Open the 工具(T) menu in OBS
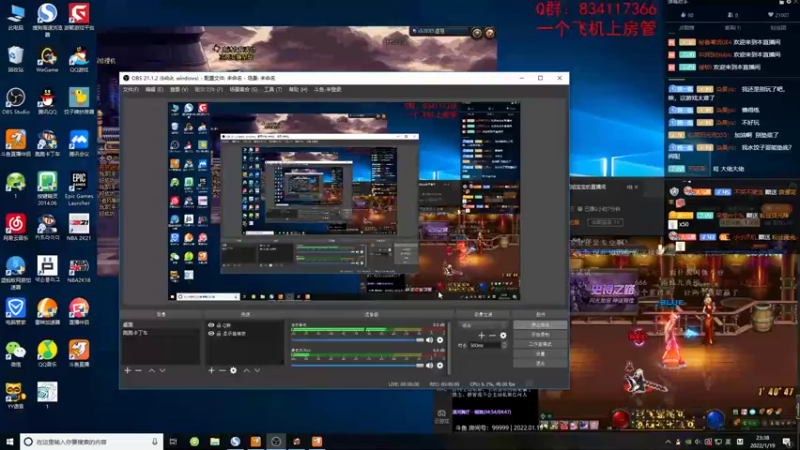This screenshot has width=800, height=450. 273,89
